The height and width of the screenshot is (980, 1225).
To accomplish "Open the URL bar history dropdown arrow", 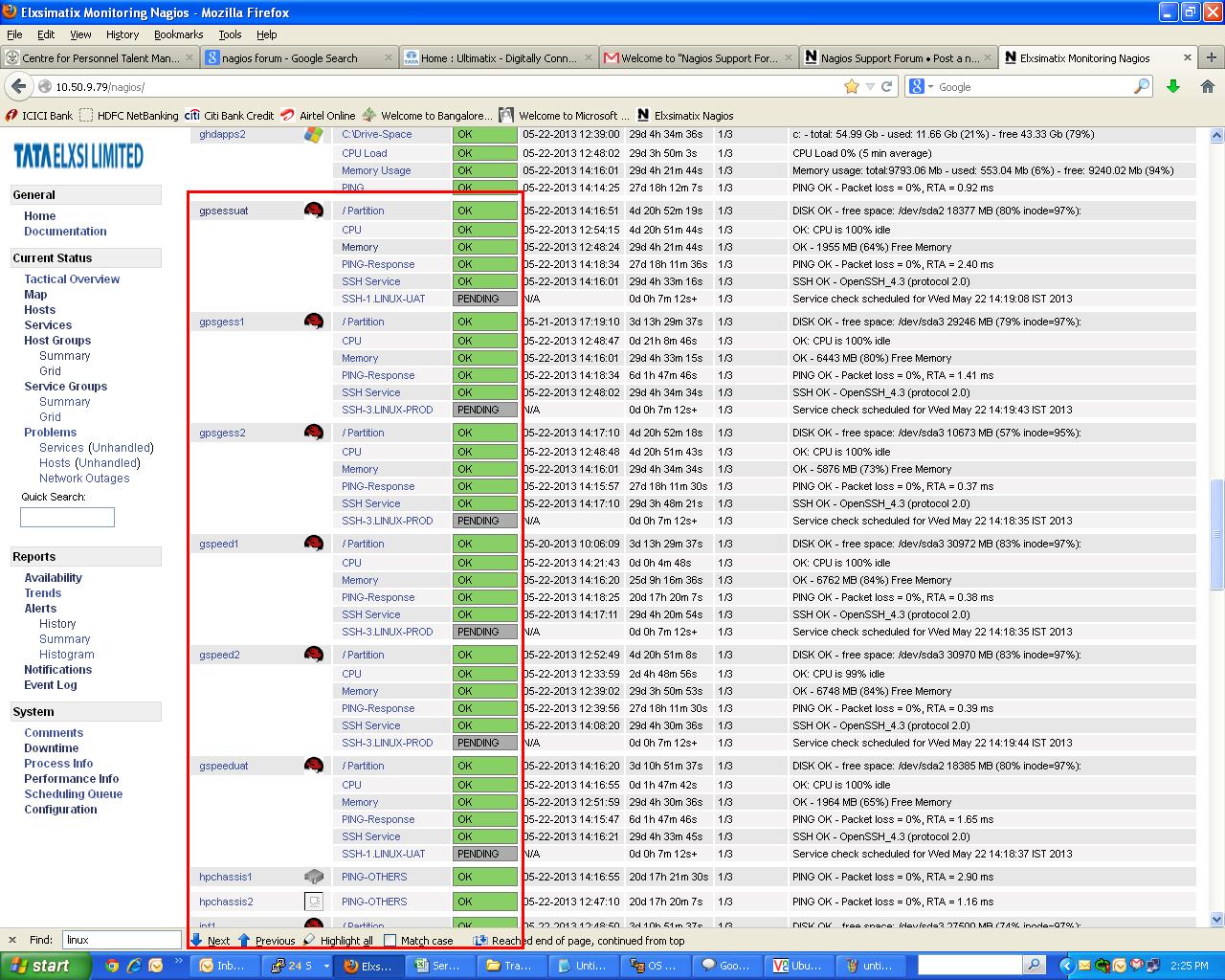I will pos(870,86).
